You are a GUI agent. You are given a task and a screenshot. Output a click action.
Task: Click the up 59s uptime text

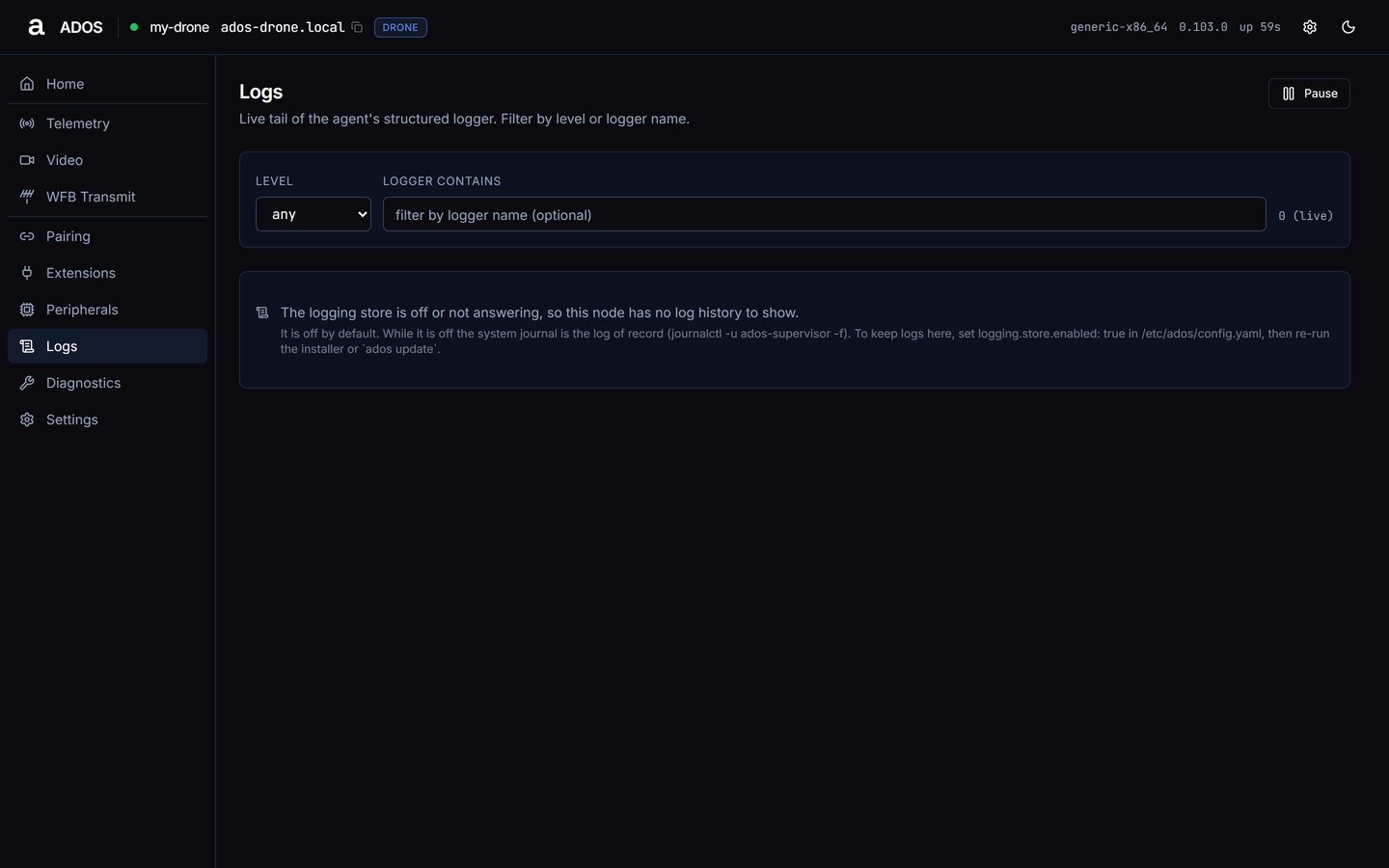tap(1260, 27)
